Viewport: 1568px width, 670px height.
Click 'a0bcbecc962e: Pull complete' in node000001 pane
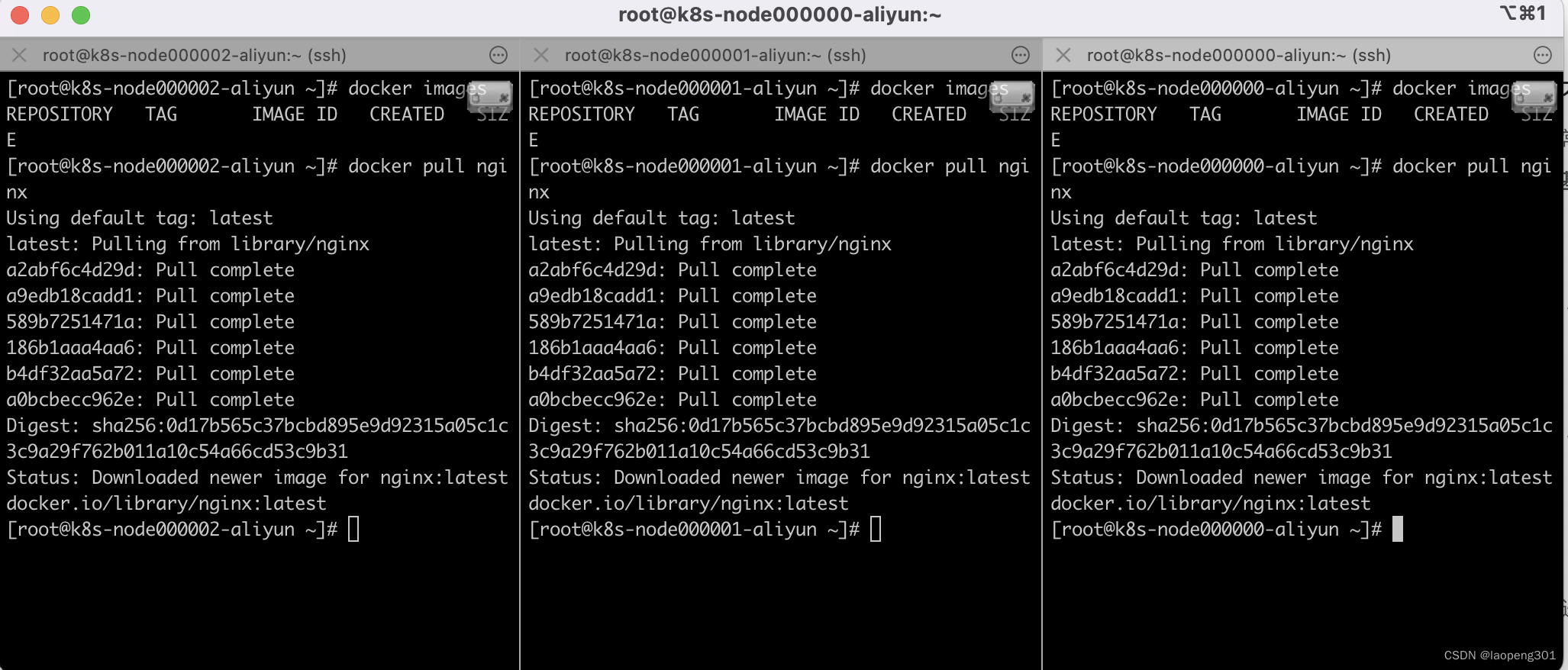point(673,400)
